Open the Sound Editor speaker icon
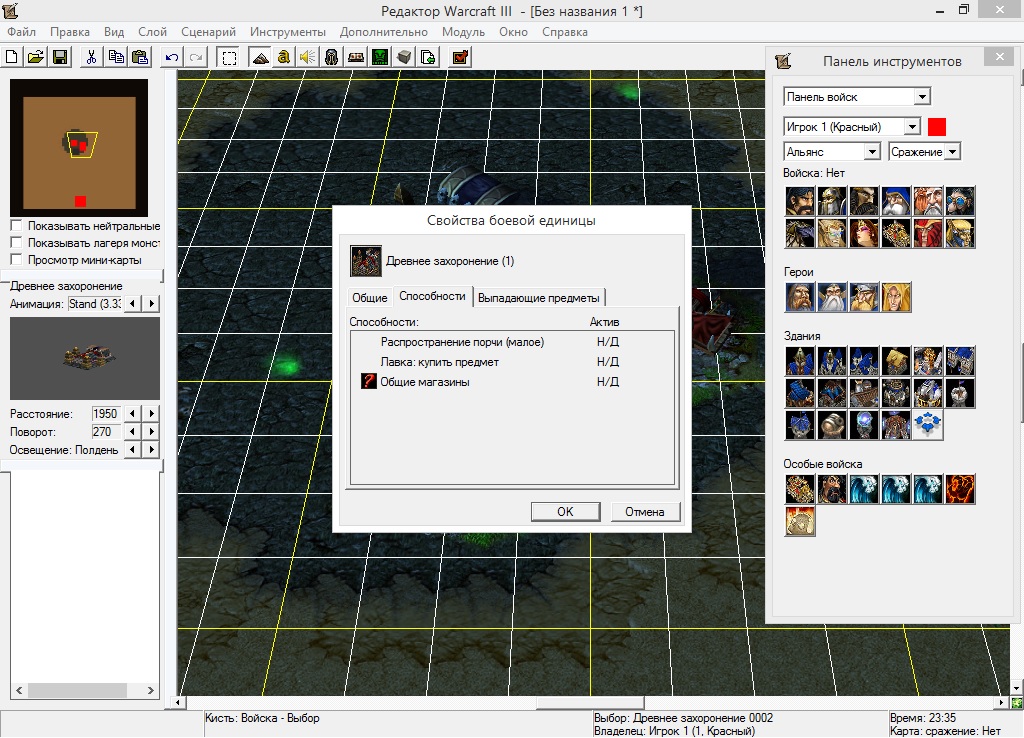The height and width of the screenshot is (738, 1024). (308, 57)
